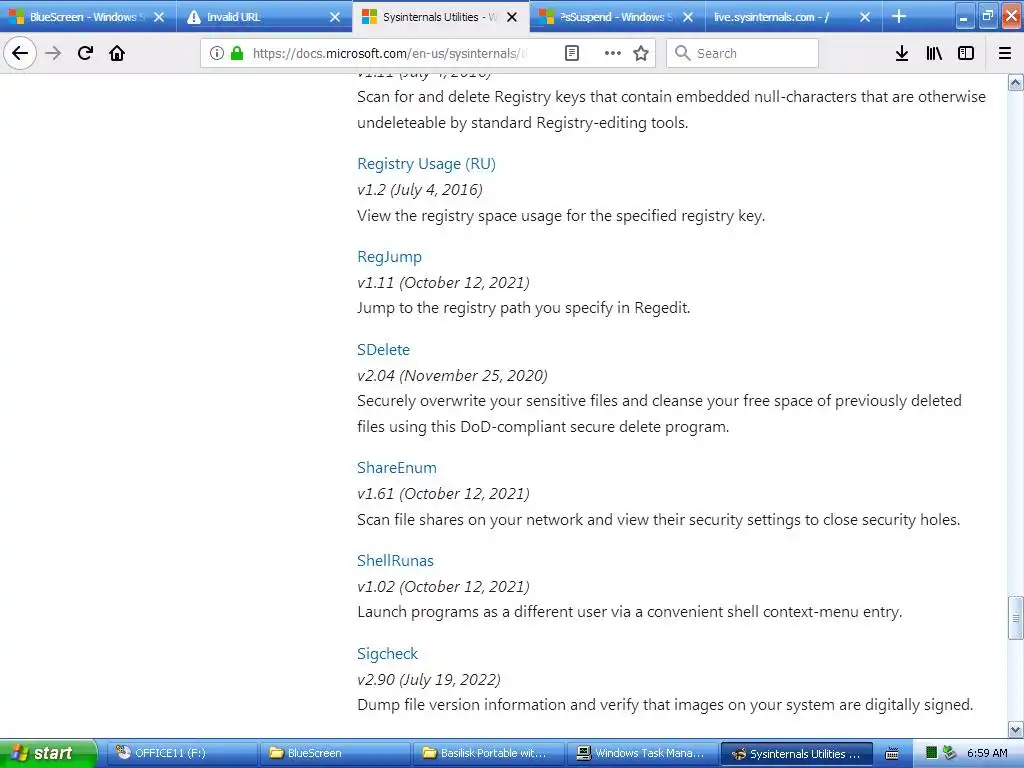This screenshot has height=768, width=1024.
Task: Click the scrollbar up arrow
Action: tap(1016, 83)
